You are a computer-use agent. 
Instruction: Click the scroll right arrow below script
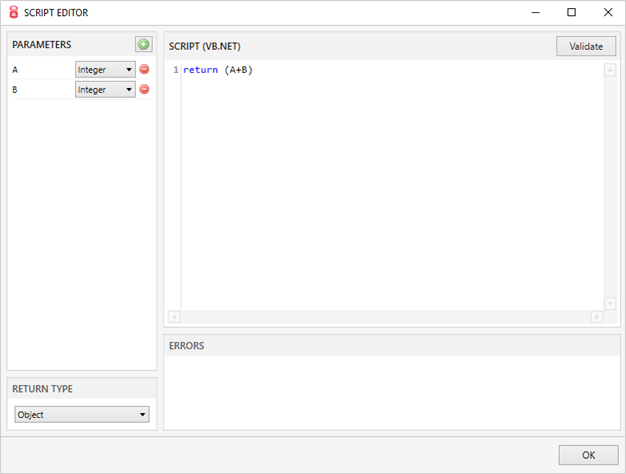597,316
